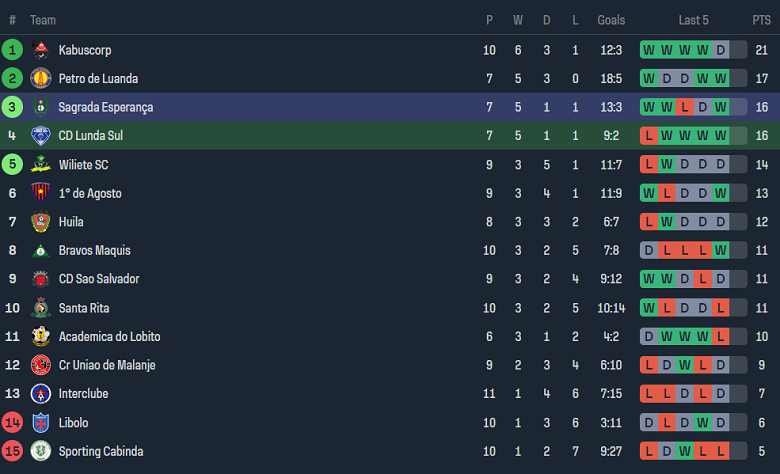Open CD Sao Salvador team page
The height and width of the screenshot is (474, 780).
pyautogui.click(x=98, y=279)
